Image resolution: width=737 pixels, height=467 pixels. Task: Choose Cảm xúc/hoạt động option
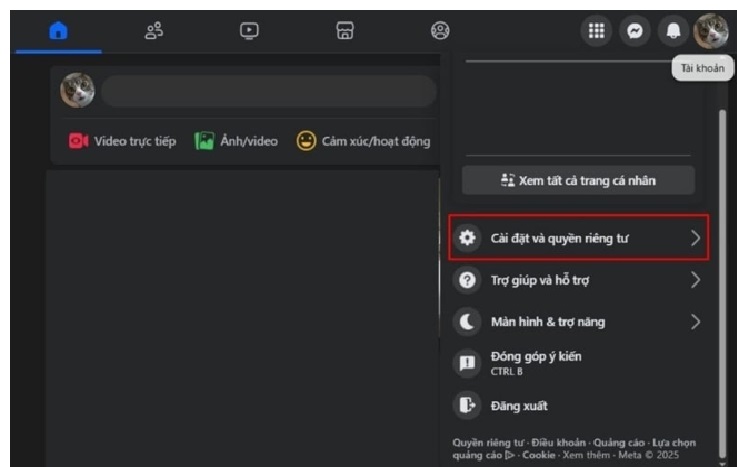click(364, 141)
